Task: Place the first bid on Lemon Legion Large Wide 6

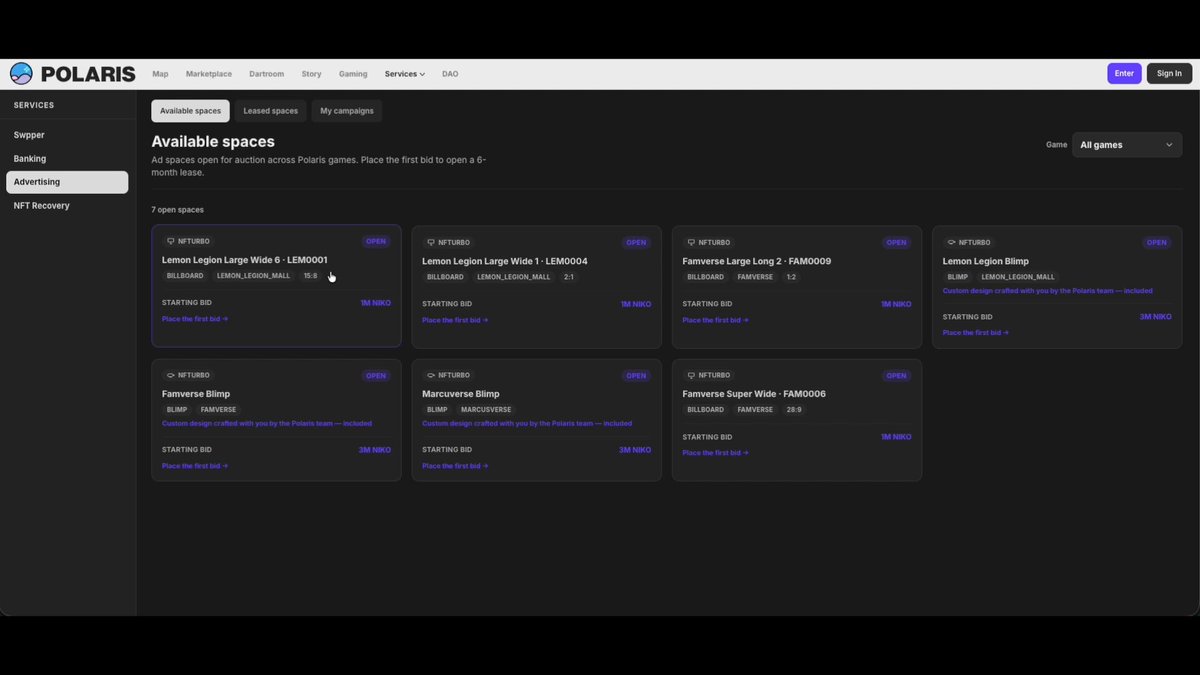Action: [x=195, y=319]
